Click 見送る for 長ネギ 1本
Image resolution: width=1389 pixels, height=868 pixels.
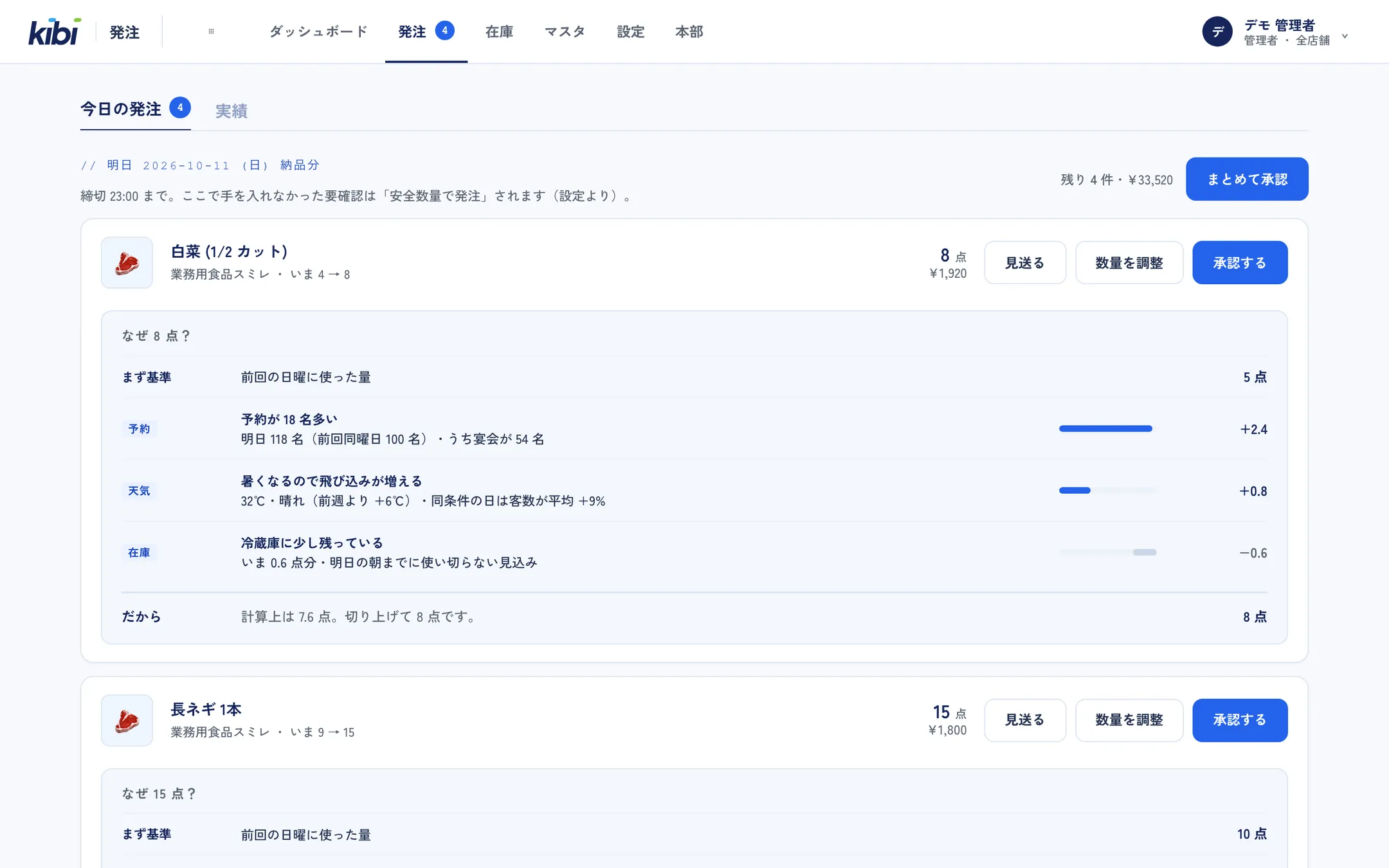point(1025,720)
